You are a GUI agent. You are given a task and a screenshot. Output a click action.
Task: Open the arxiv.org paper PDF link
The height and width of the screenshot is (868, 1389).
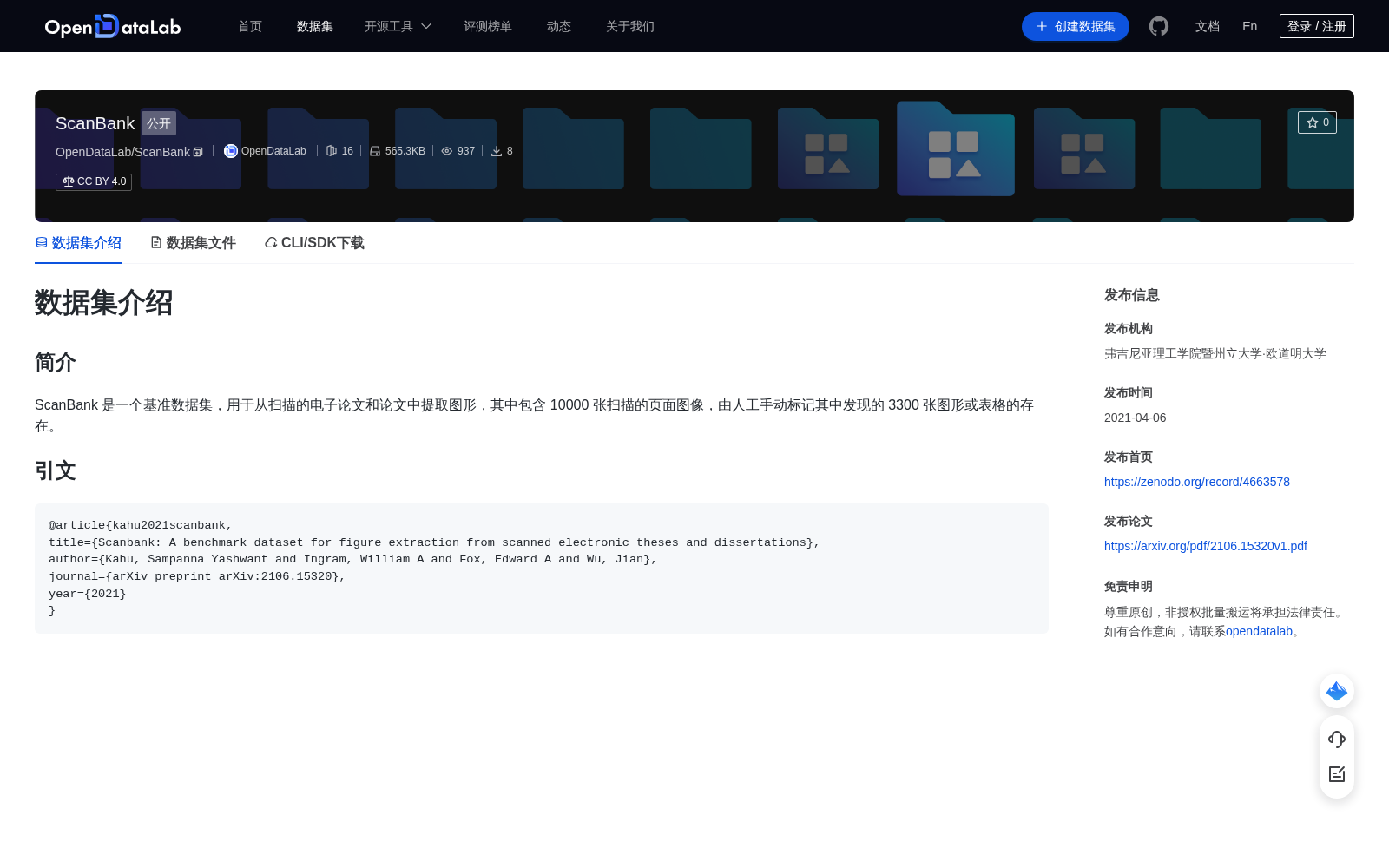click(x=1206, y=546)
